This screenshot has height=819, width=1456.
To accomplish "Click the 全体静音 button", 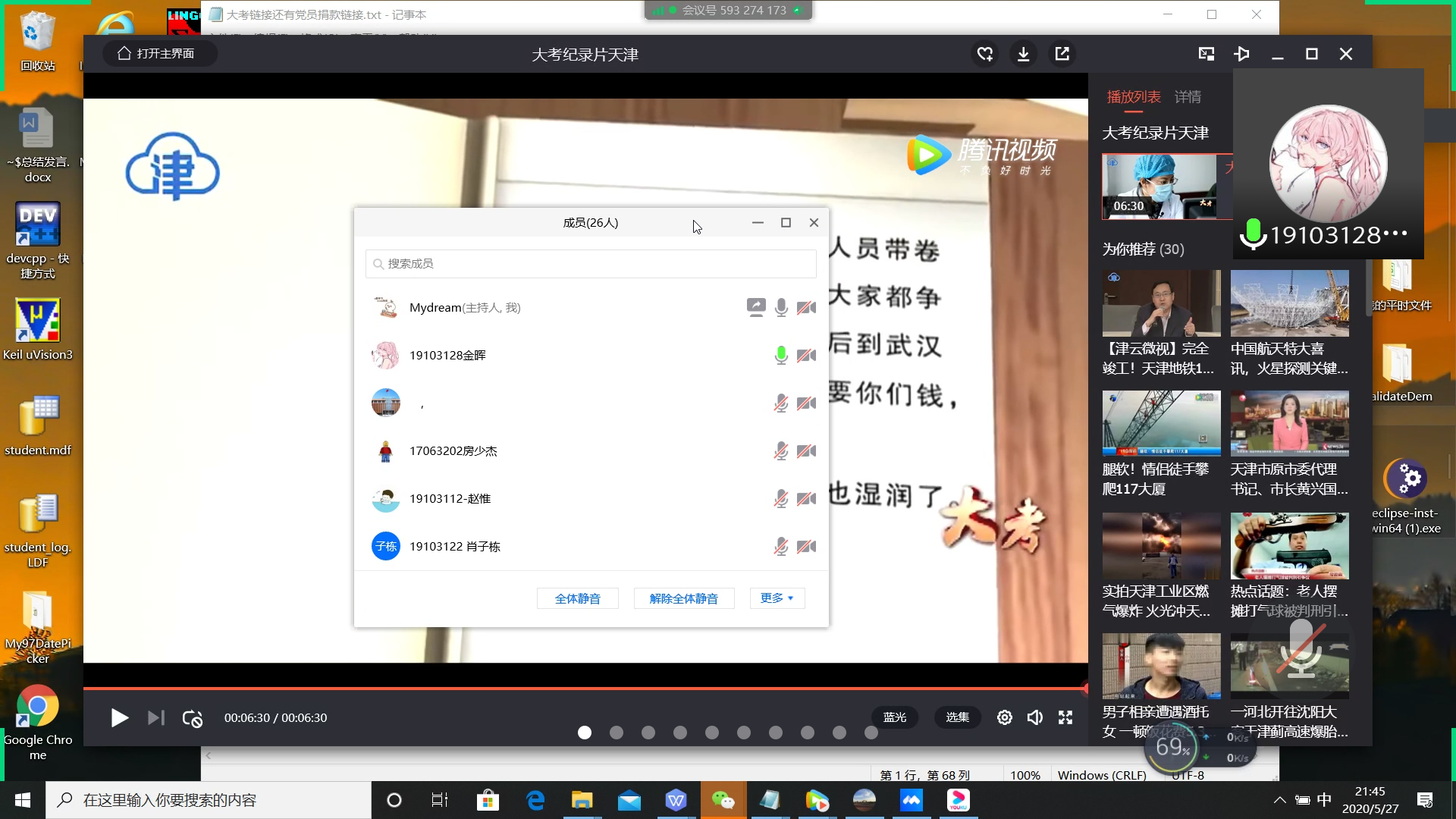I will point(577,598).
